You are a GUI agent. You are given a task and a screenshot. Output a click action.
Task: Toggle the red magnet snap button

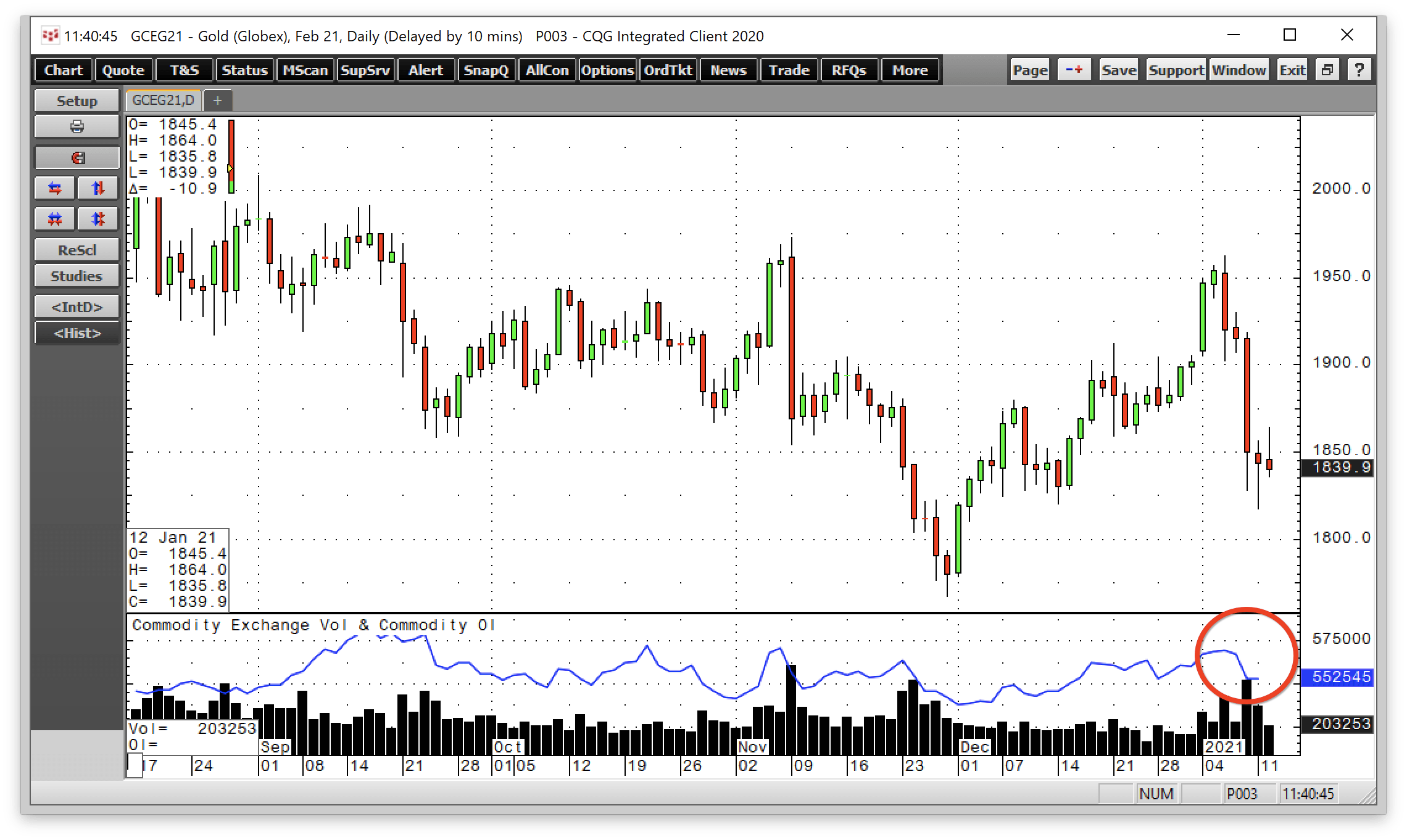tap(77, 158)
